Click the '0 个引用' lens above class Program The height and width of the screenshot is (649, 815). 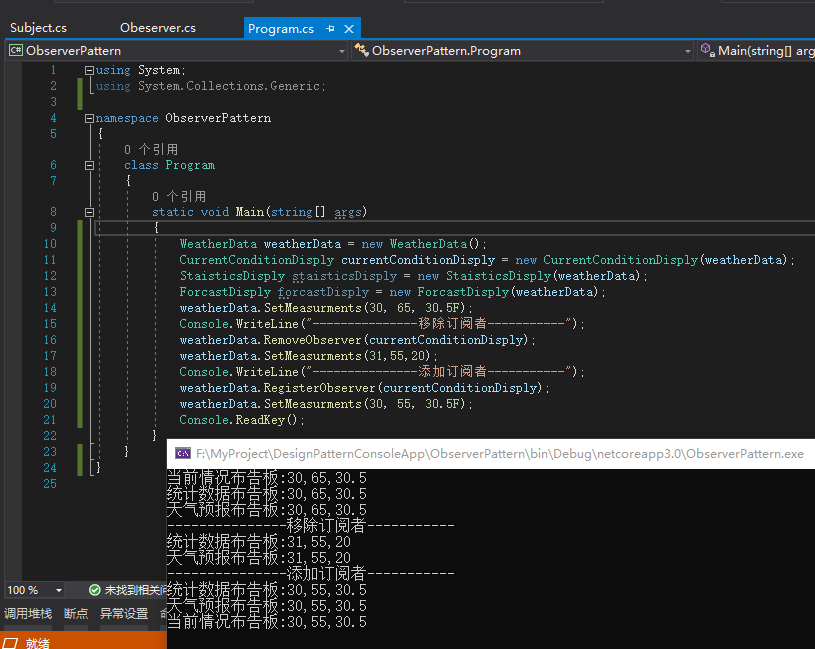coord(151,150)
